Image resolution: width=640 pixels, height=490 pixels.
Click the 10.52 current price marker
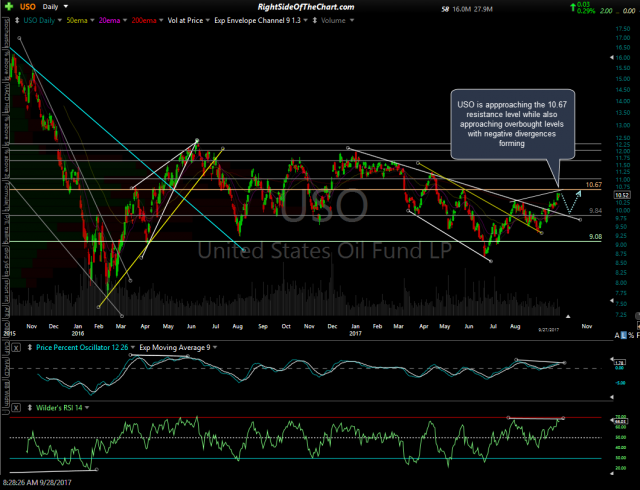pos(622,195)
